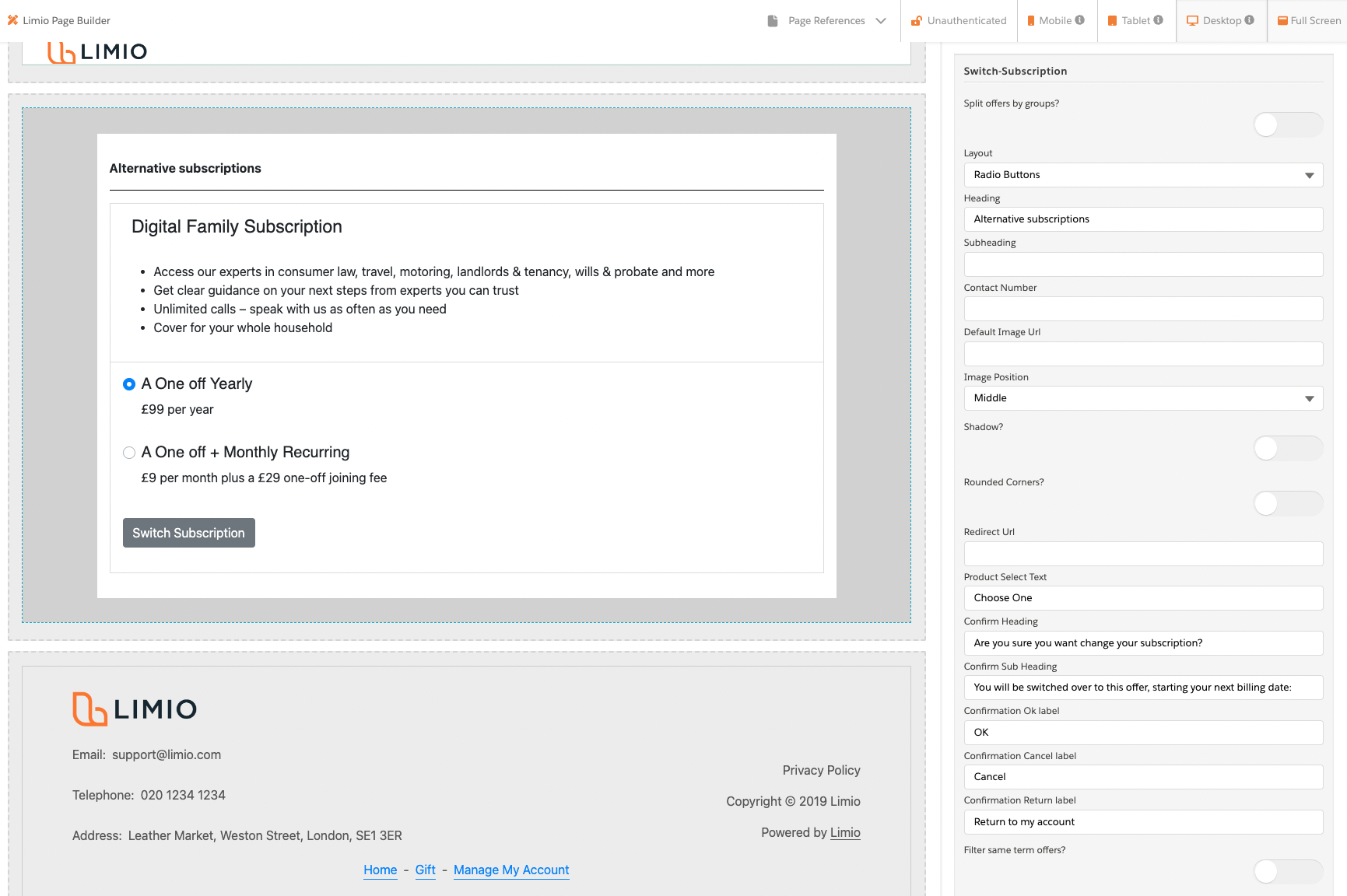
Task: Click the orange Limio logo in footer
Action: point(89,709)
